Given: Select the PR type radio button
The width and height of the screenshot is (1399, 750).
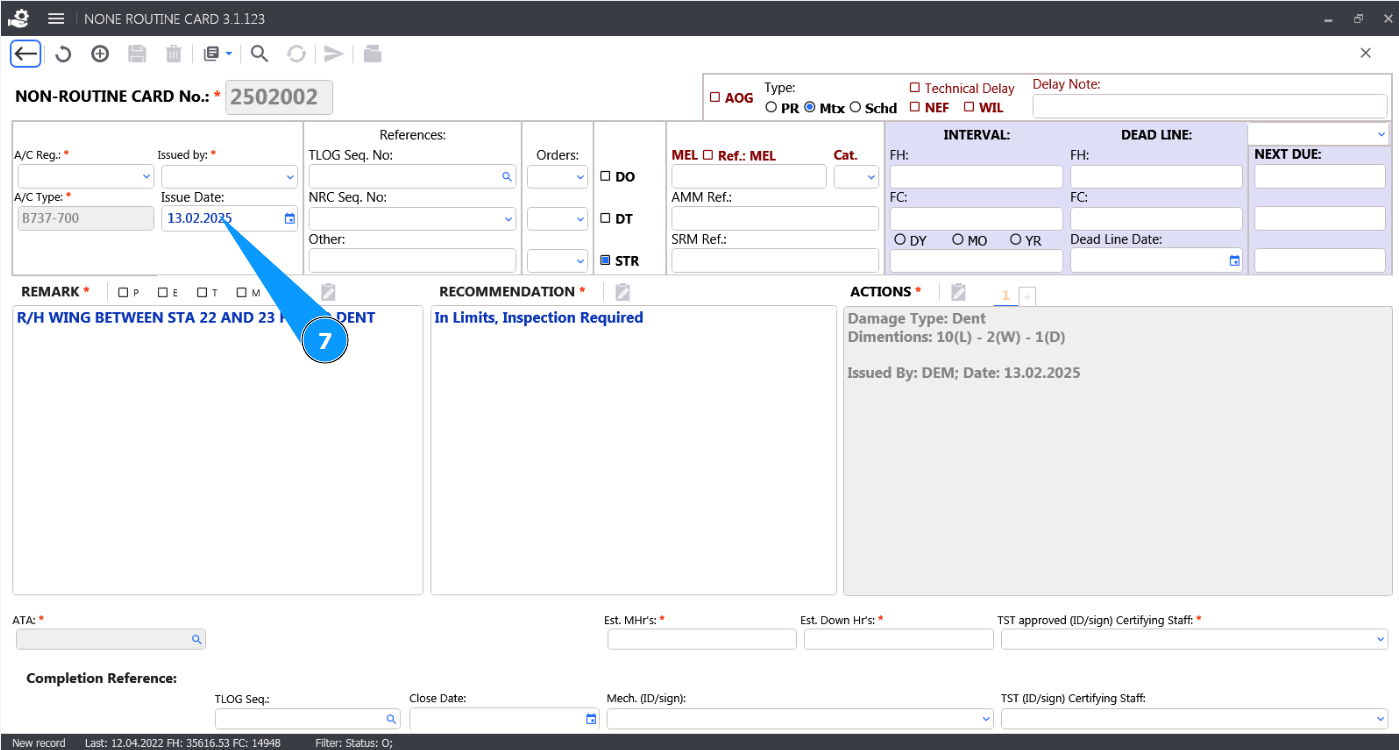Looking at the screenshot, I should 771,108.
